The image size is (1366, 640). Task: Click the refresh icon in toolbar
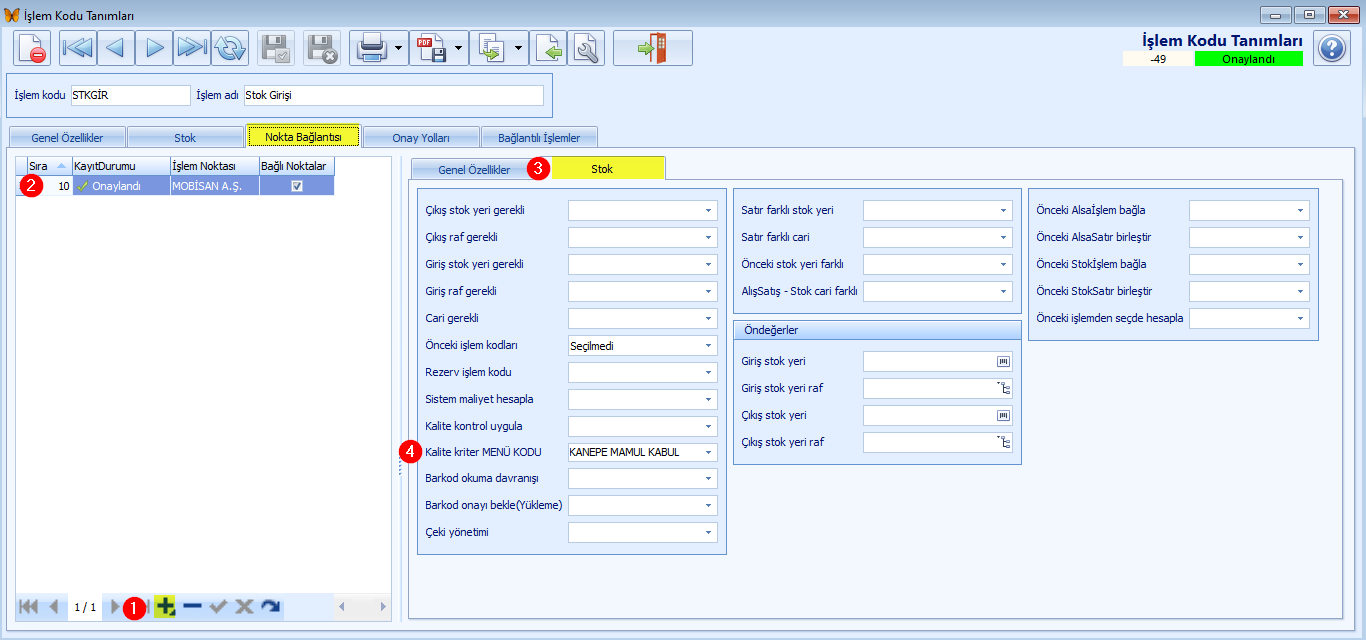coord(229,48)
